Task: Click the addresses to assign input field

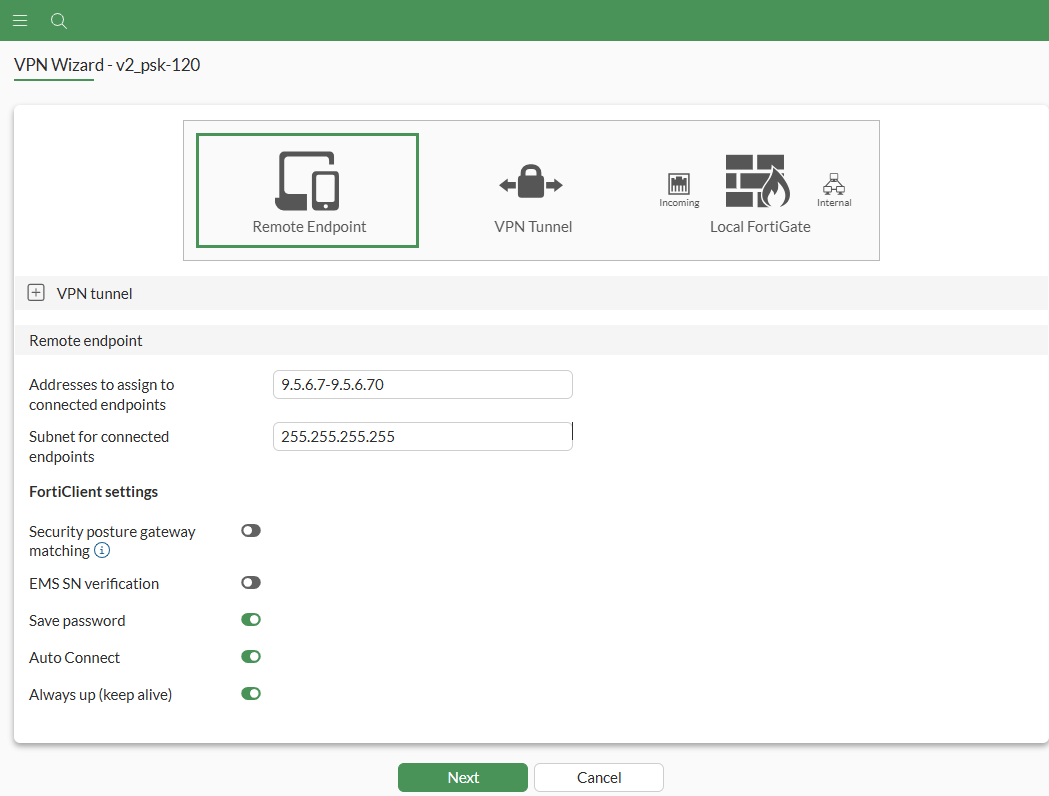Action: [422, 384]
